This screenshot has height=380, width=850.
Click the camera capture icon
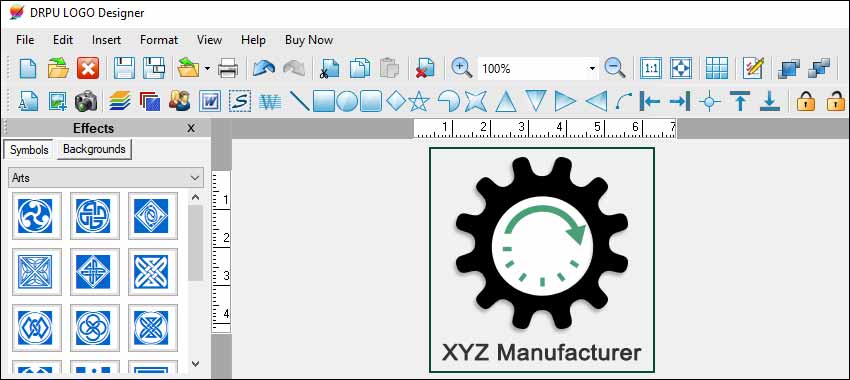point(86,101)
